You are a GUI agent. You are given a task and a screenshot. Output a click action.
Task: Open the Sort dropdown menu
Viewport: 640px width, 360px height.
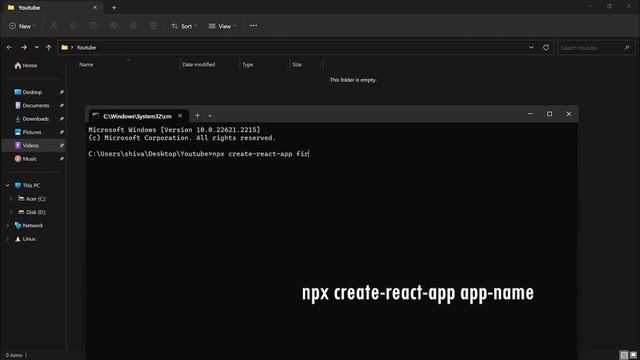tap(184, 26)
